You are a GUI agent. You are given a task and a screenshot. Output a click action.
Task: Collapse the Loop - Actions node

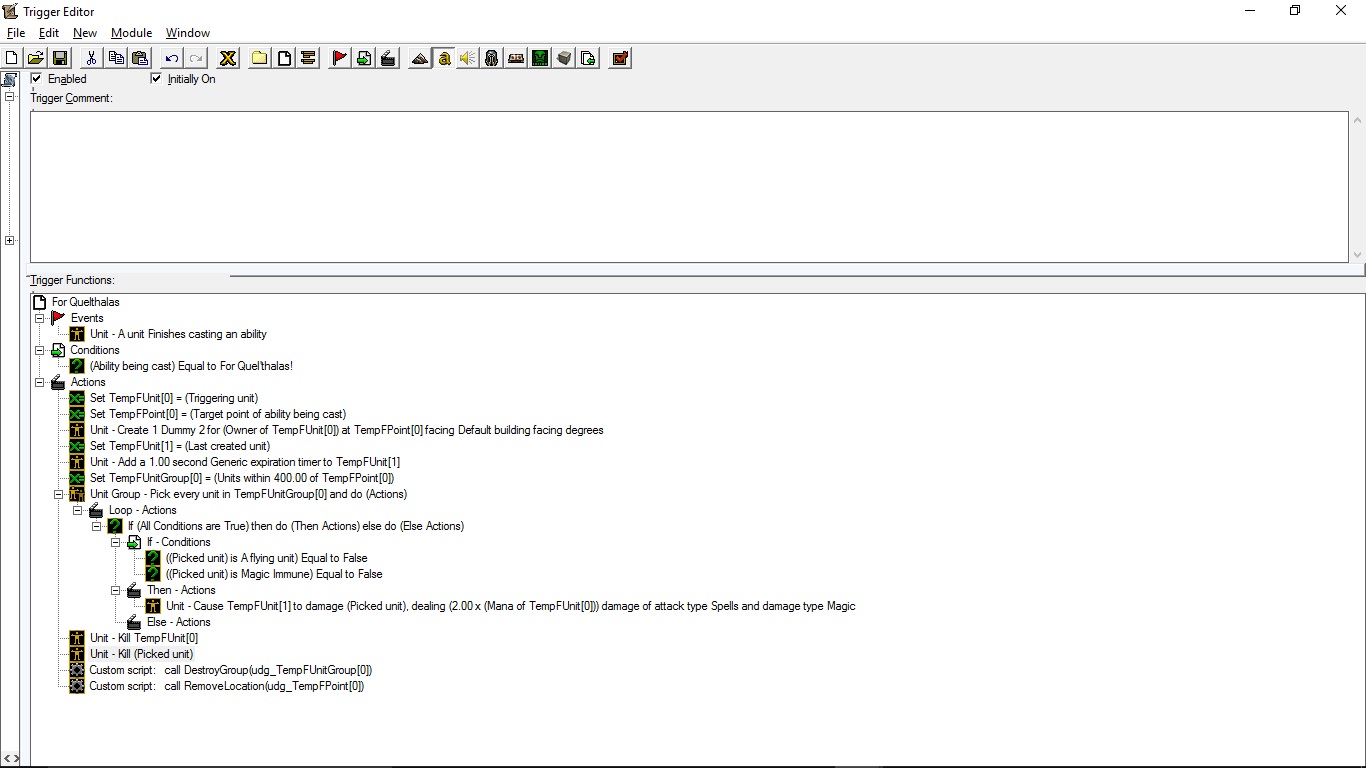(78, 510)
